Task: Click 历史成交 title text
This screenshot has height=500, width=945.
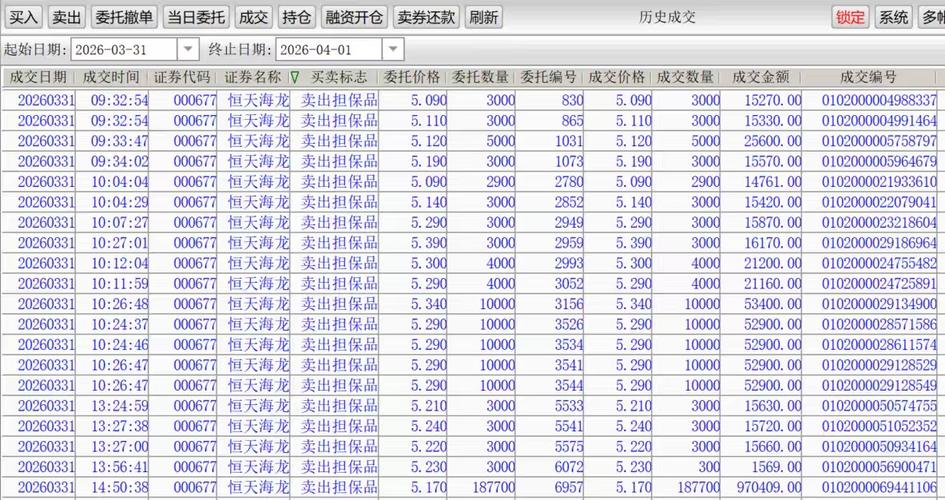Action: click(x=667, y=17)
